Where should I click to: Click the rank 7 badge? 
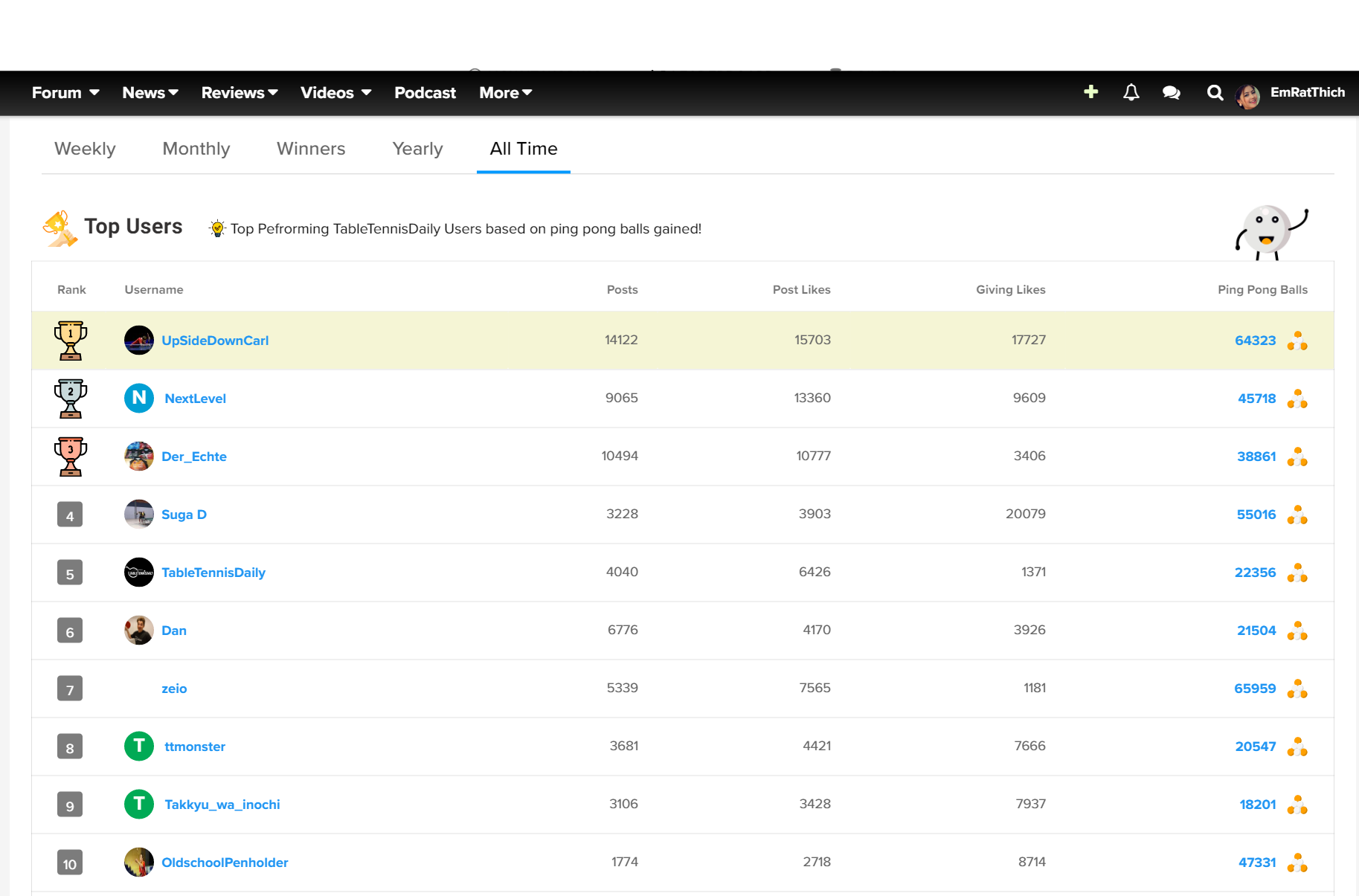coord(70,689)
